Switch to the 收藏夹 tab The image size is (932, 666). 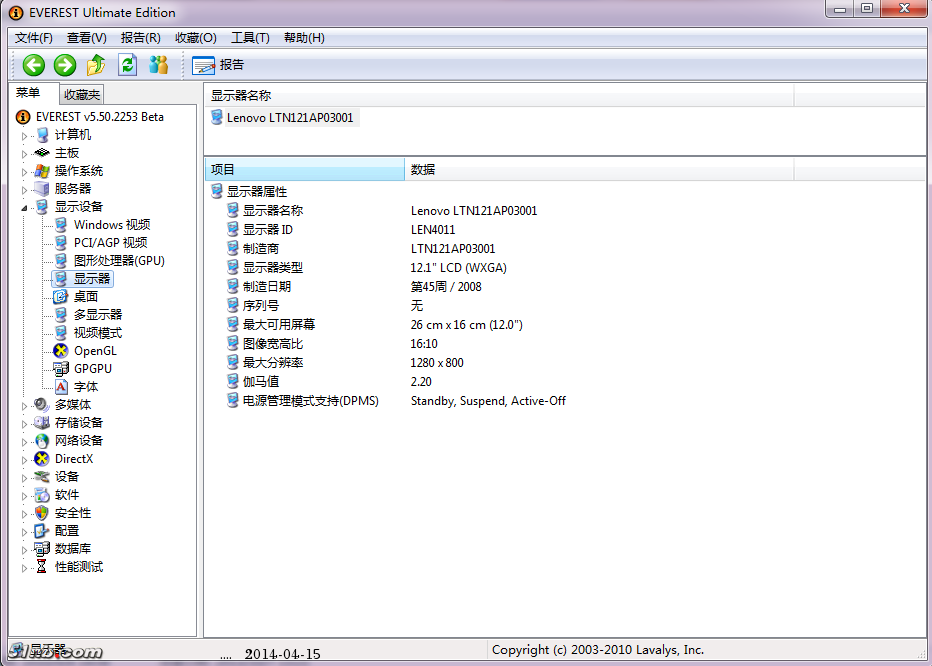pos(82,95)
